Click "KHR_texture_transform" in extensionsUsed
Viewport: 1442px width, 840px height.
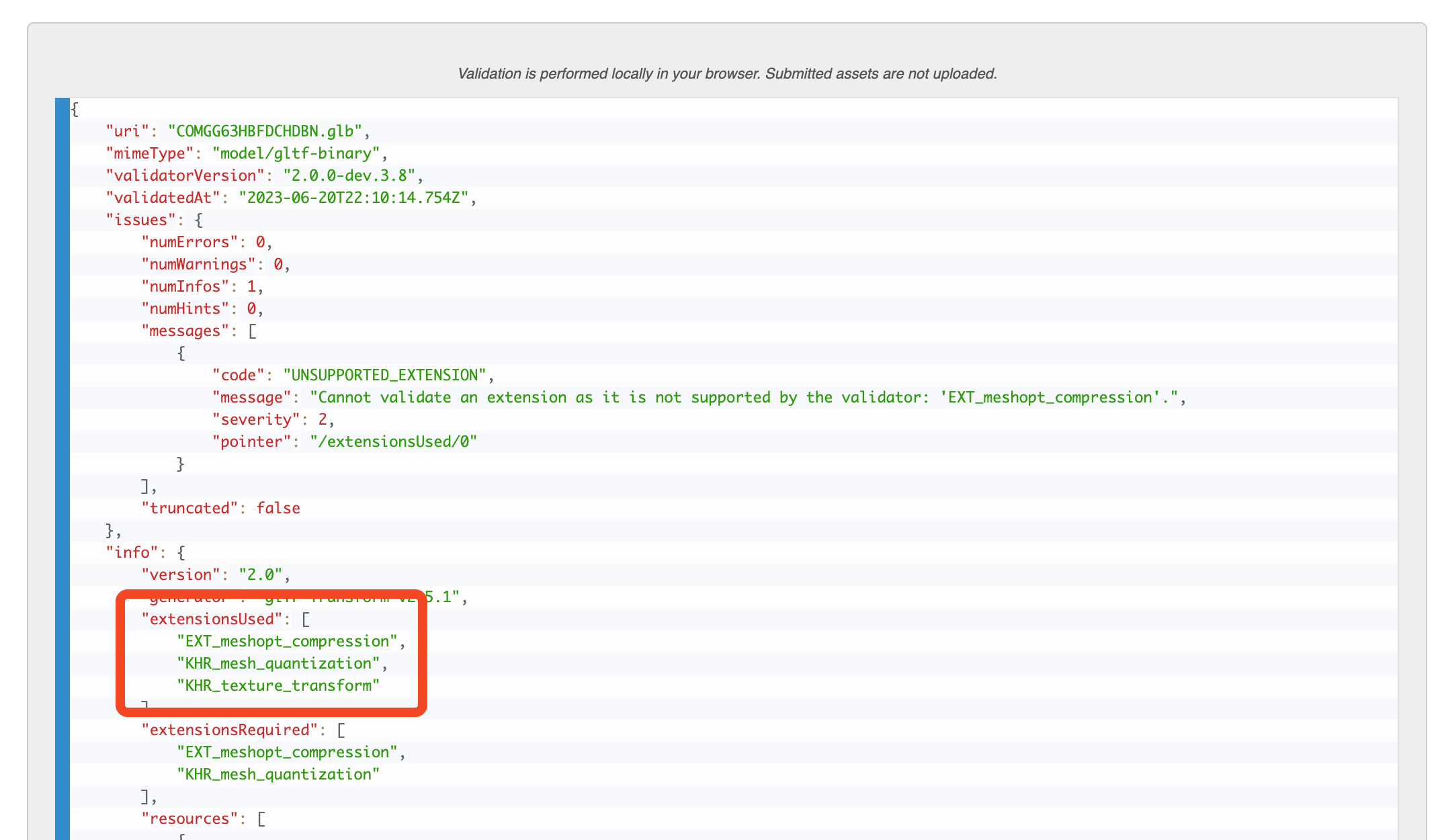(278, 685)
